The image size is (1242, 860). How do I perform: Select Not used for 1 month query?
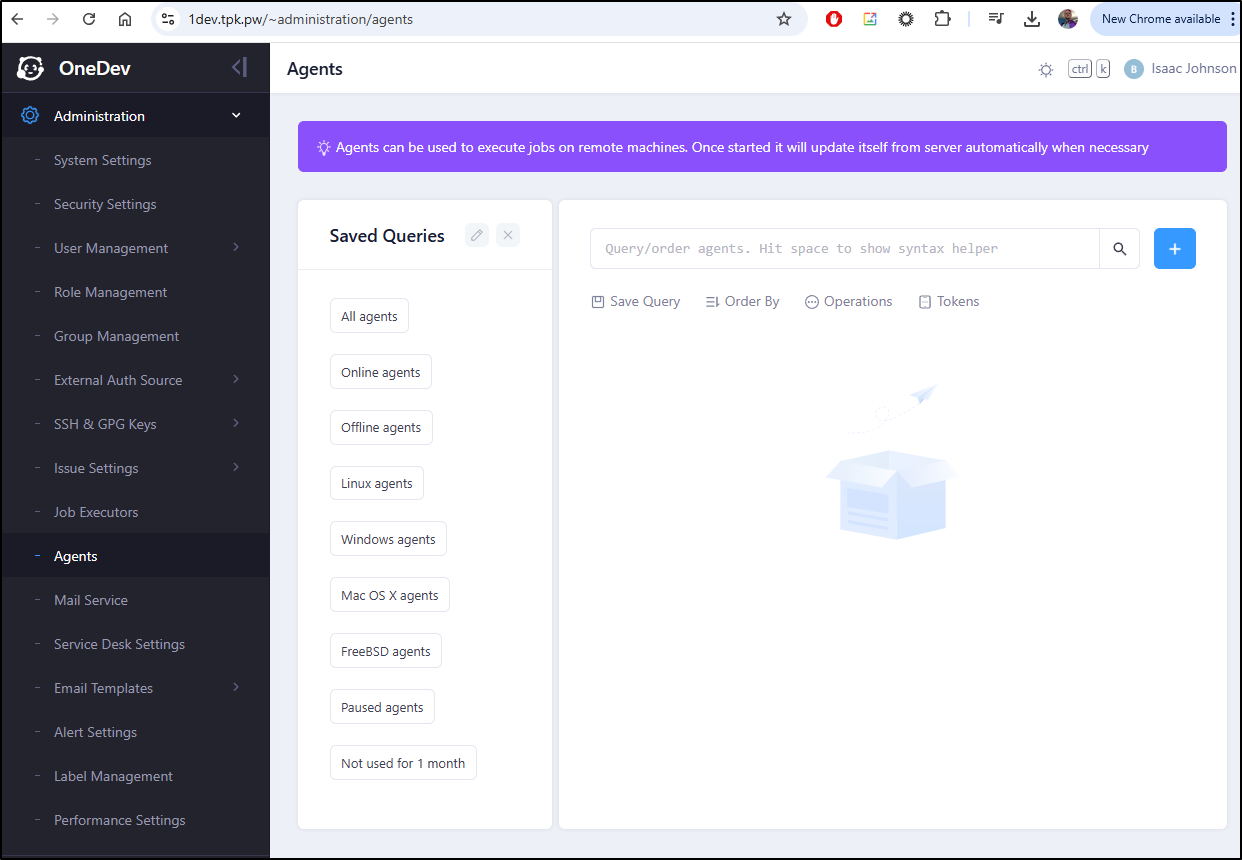tap(403, 763)
